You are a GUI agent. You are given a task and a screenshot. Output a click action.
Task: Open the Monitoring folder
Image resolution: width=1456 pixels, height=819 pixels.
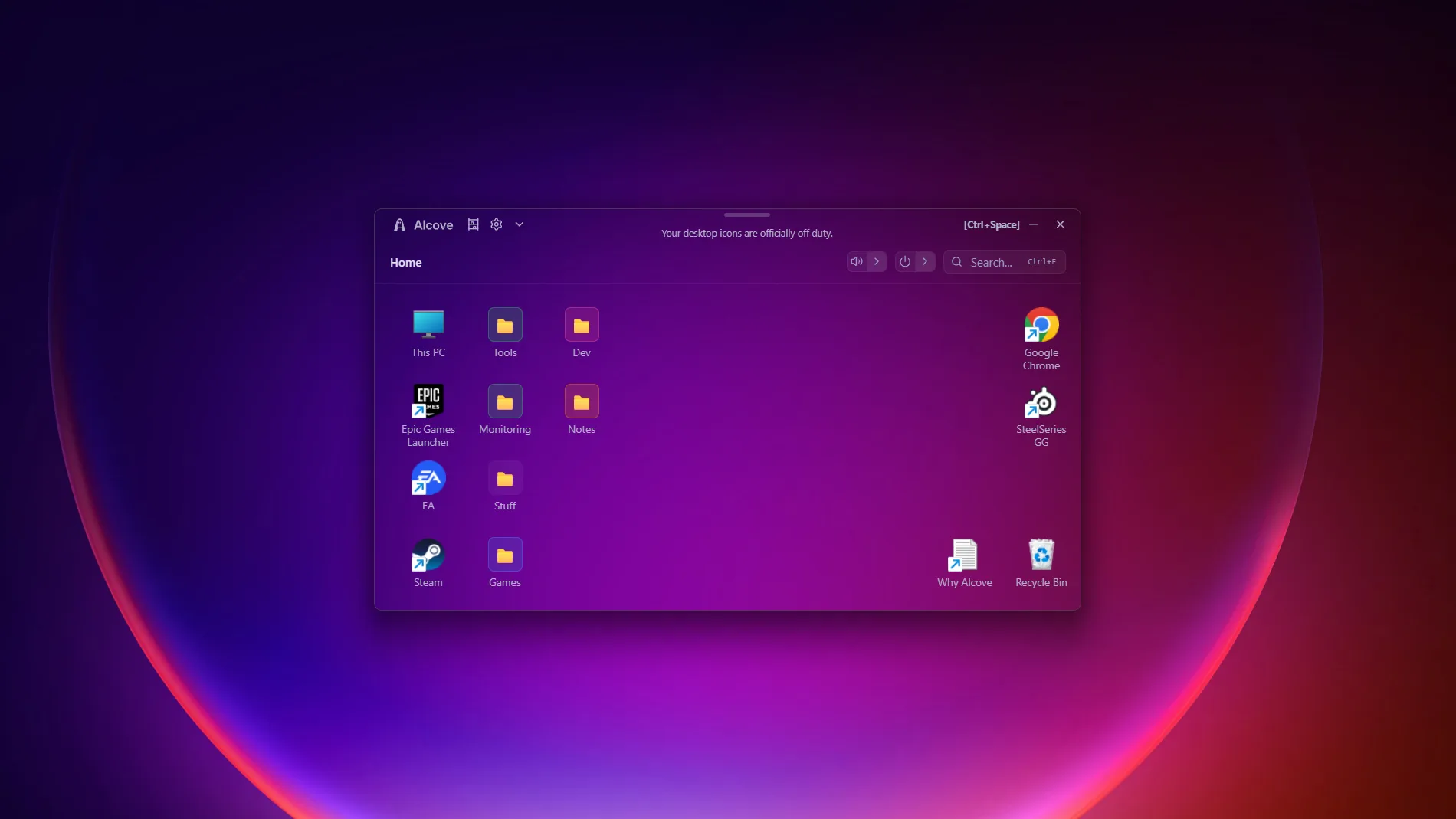click(505, 409)
